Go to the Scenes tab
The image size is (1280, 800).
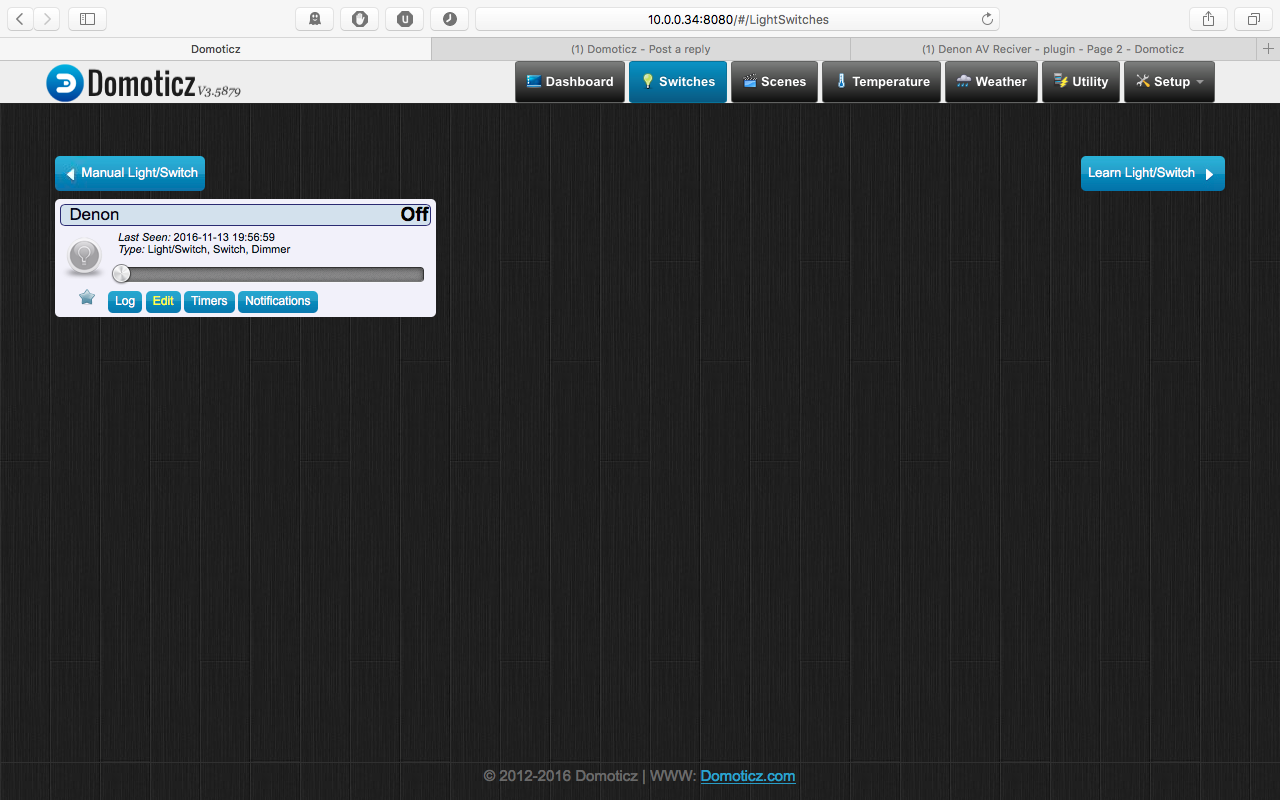(775, 82)
